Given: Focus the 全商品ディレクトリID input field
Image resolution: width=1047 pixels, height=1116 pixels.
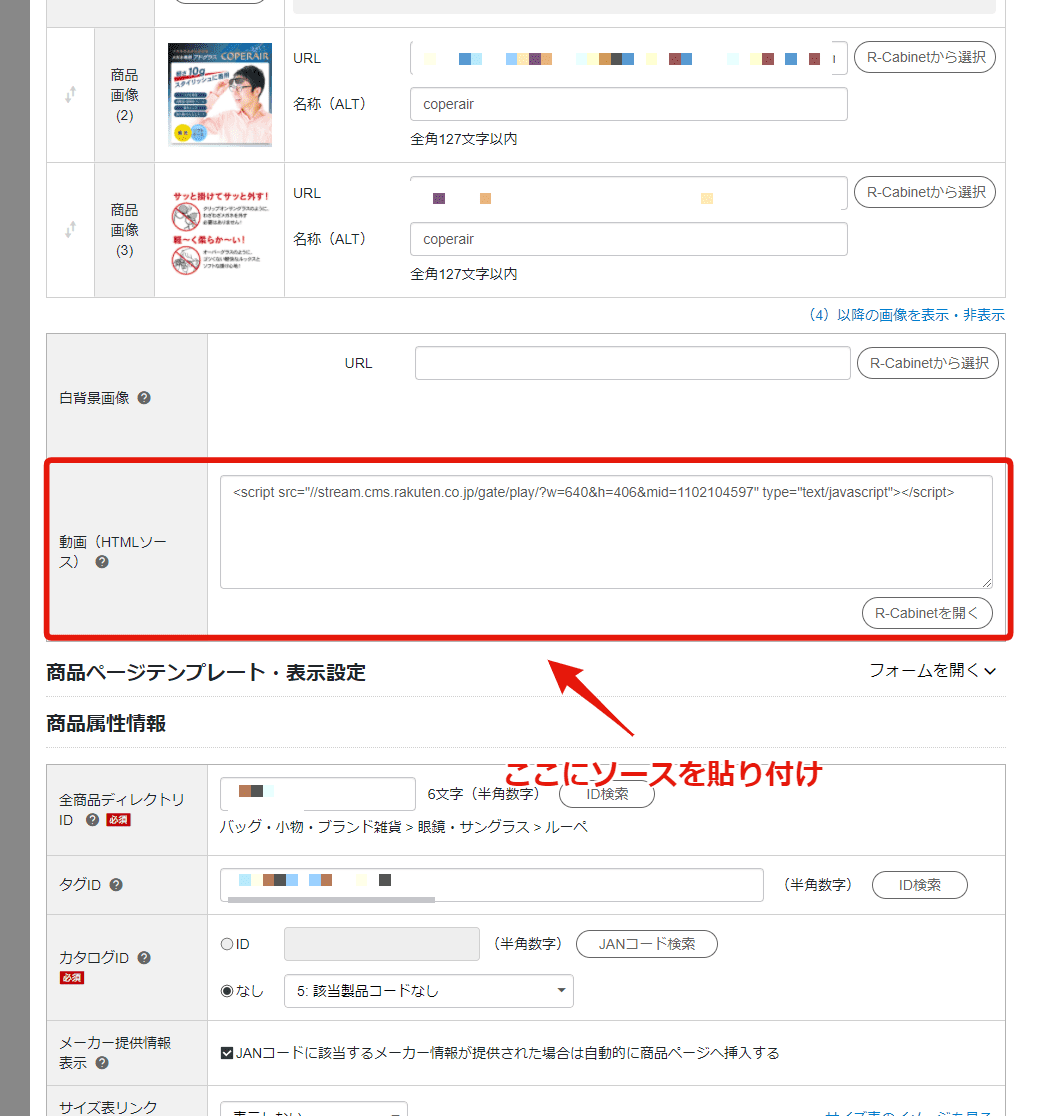Looking at the screenshot, I should [317, 794].
